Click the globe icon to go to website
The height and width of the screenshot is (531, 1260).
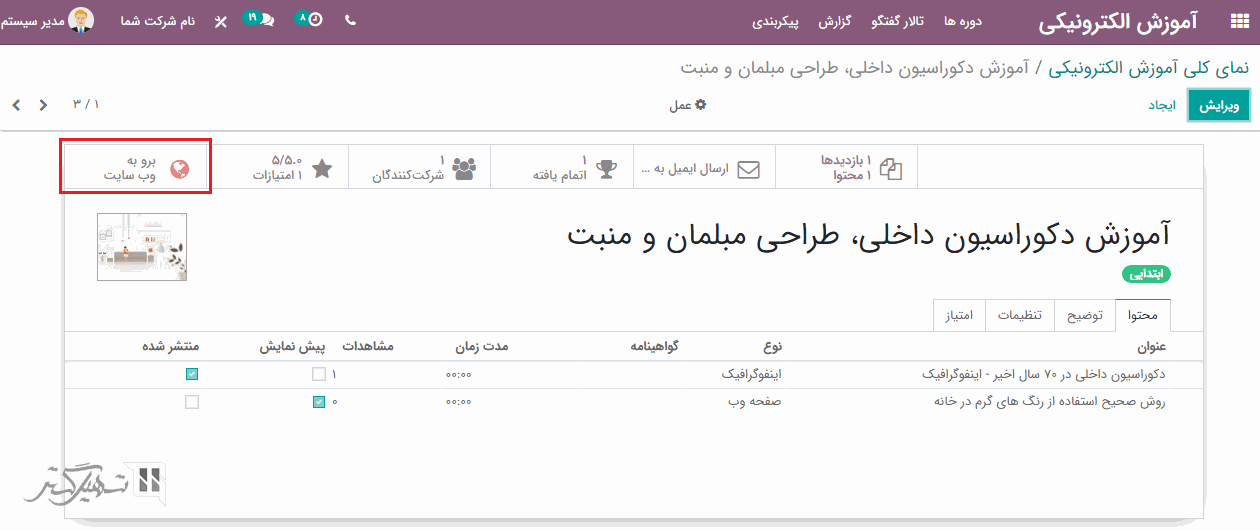(x=180, y=169)
